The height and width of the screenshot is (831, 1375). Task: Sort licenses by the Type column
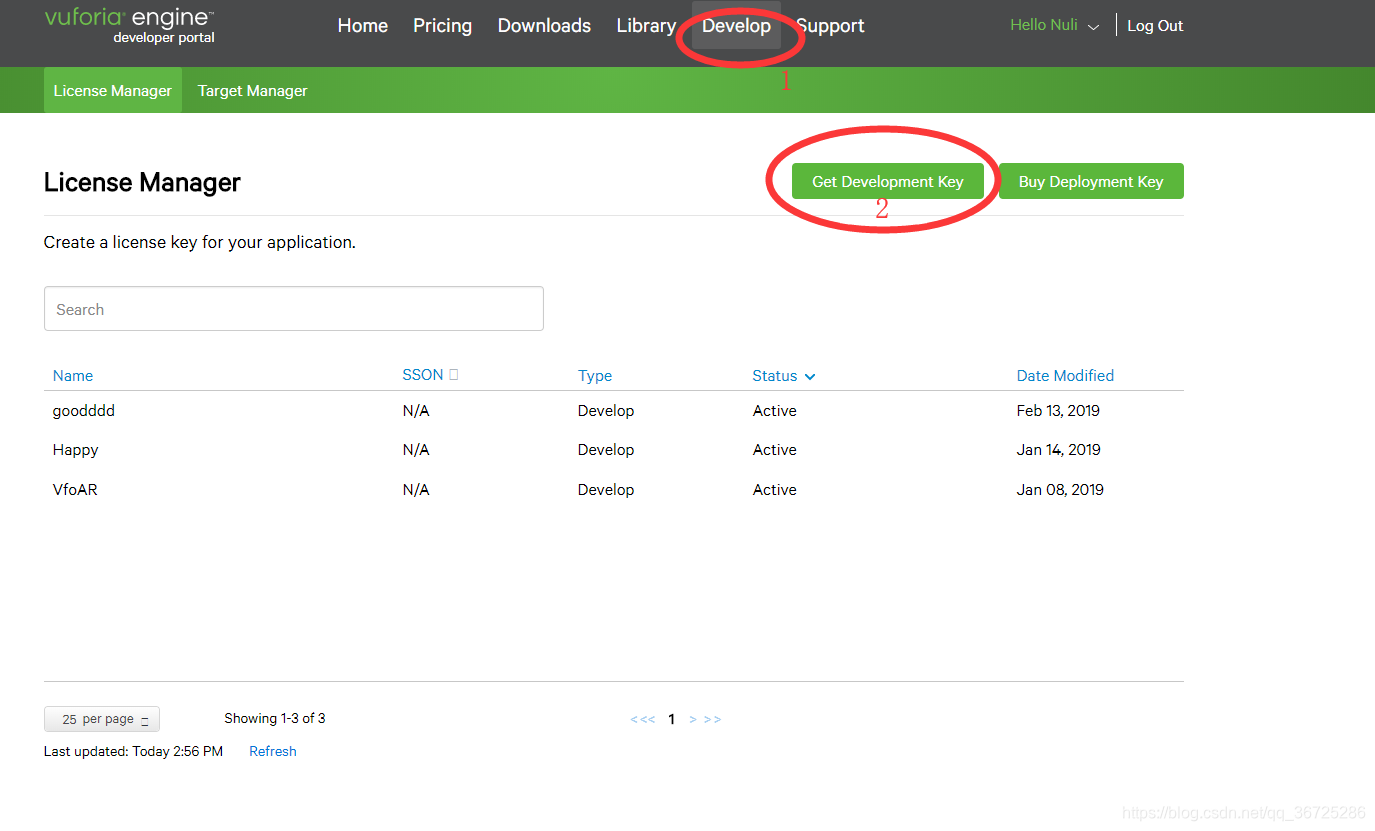click(595, 376)
